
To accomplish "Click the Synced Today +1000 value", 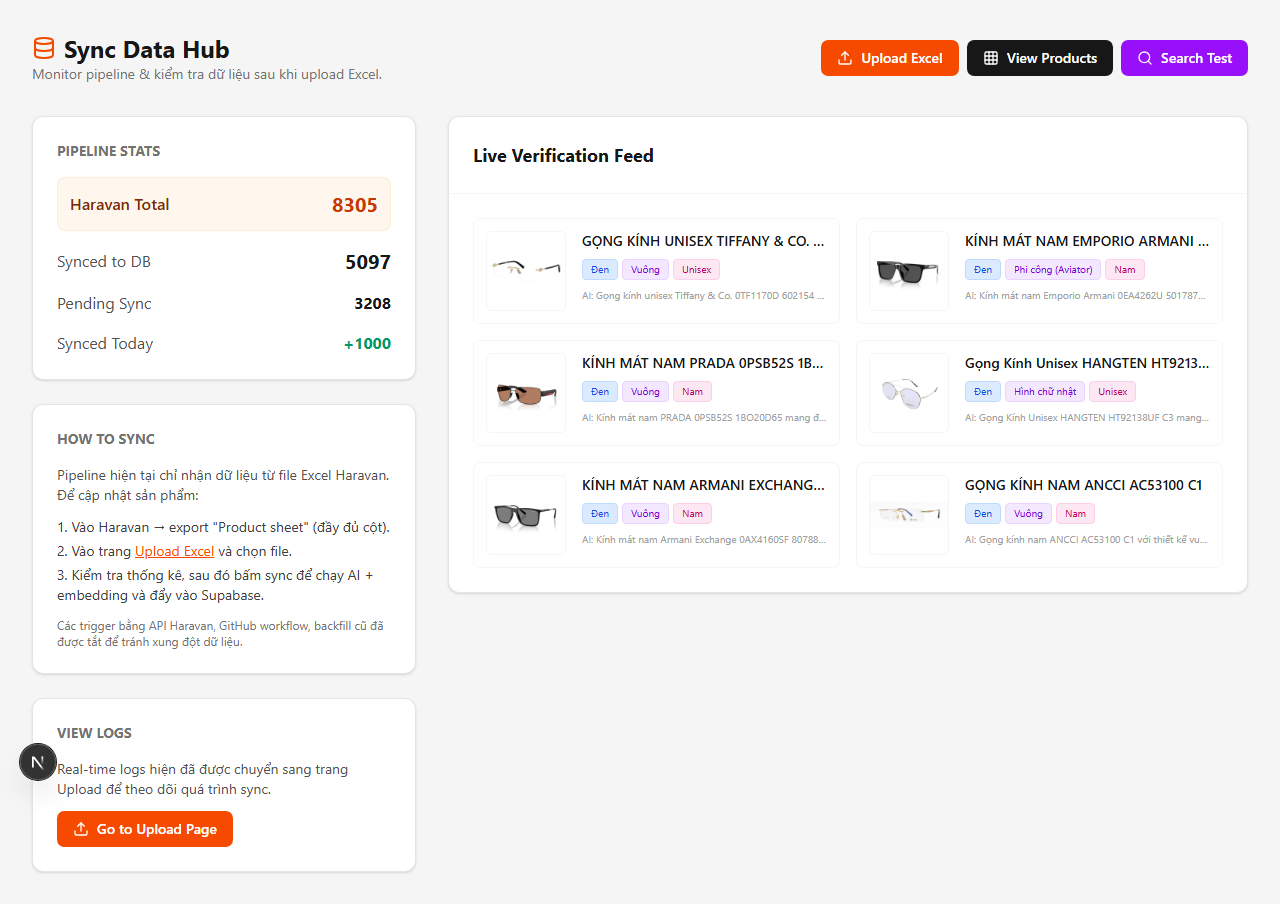I will 367,344.
